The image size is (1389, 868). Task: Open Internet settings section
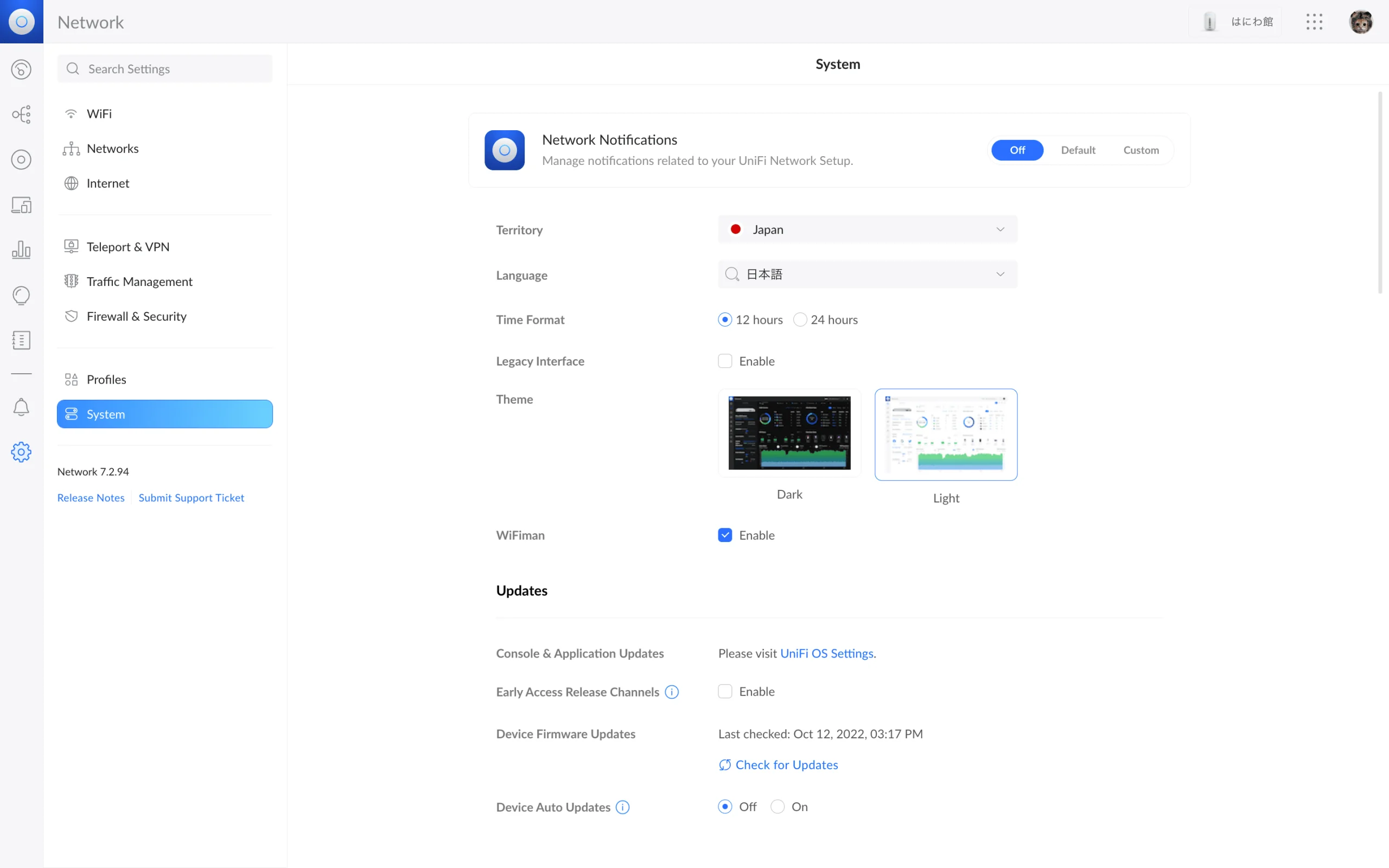pos(165,183)
